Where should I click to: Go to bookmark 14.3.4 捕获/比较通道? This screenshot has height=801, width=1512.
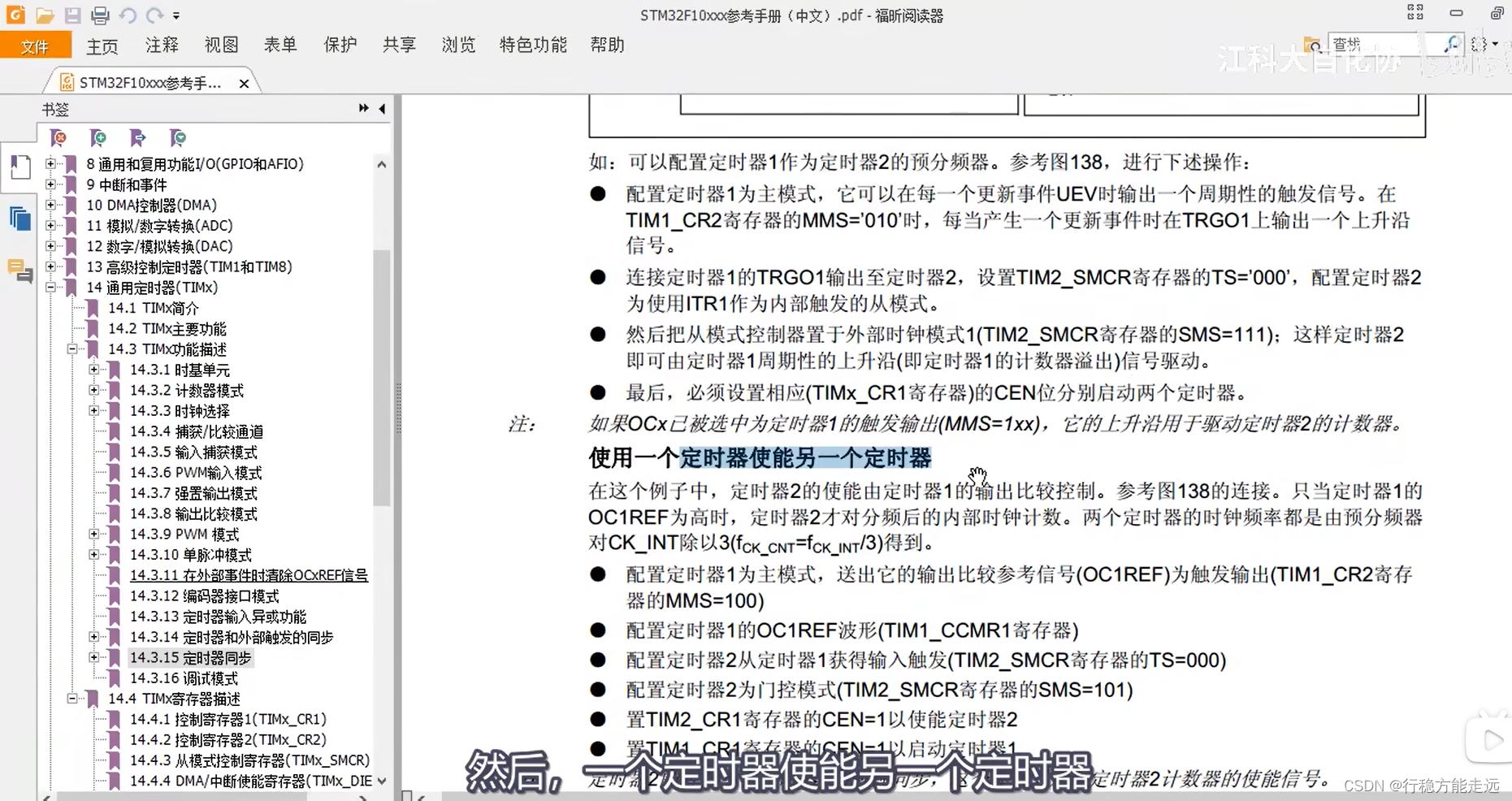pyautogui.click(x=197, y=431)
